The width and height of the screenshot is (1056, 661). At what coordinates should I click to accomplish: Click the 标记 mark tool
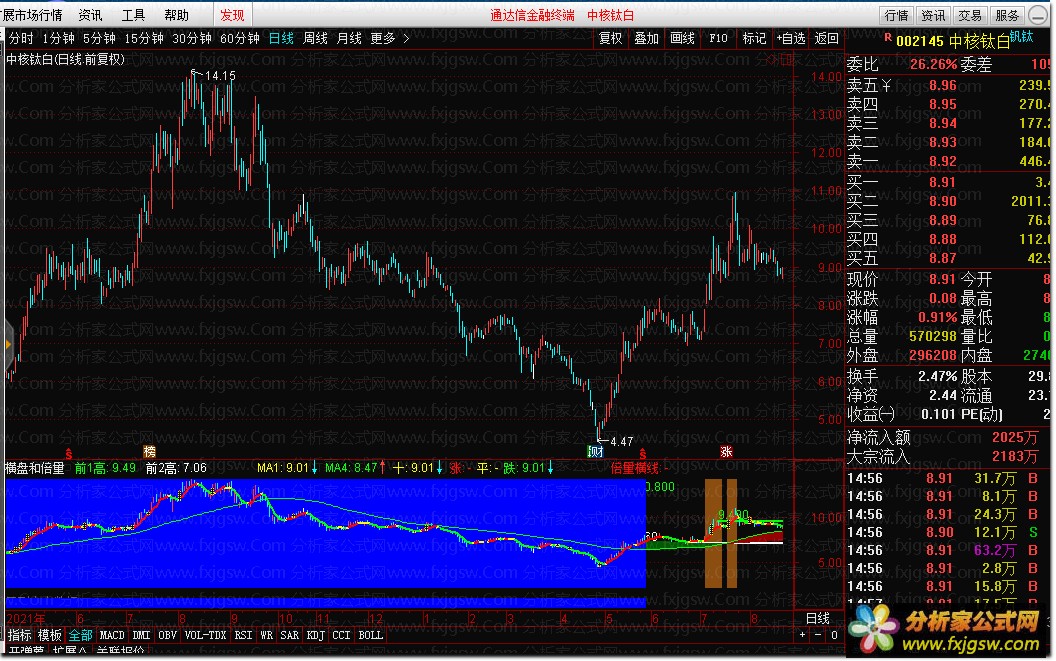point(754,38)
